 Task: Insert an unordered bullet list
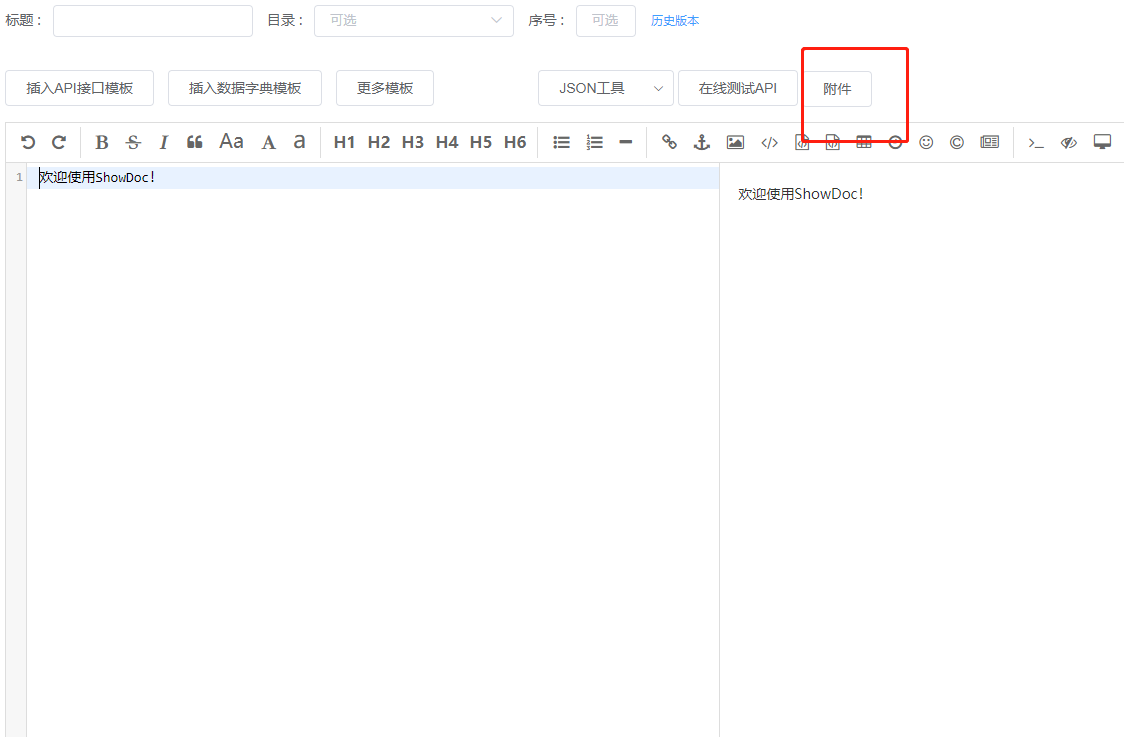pos(561,142)
